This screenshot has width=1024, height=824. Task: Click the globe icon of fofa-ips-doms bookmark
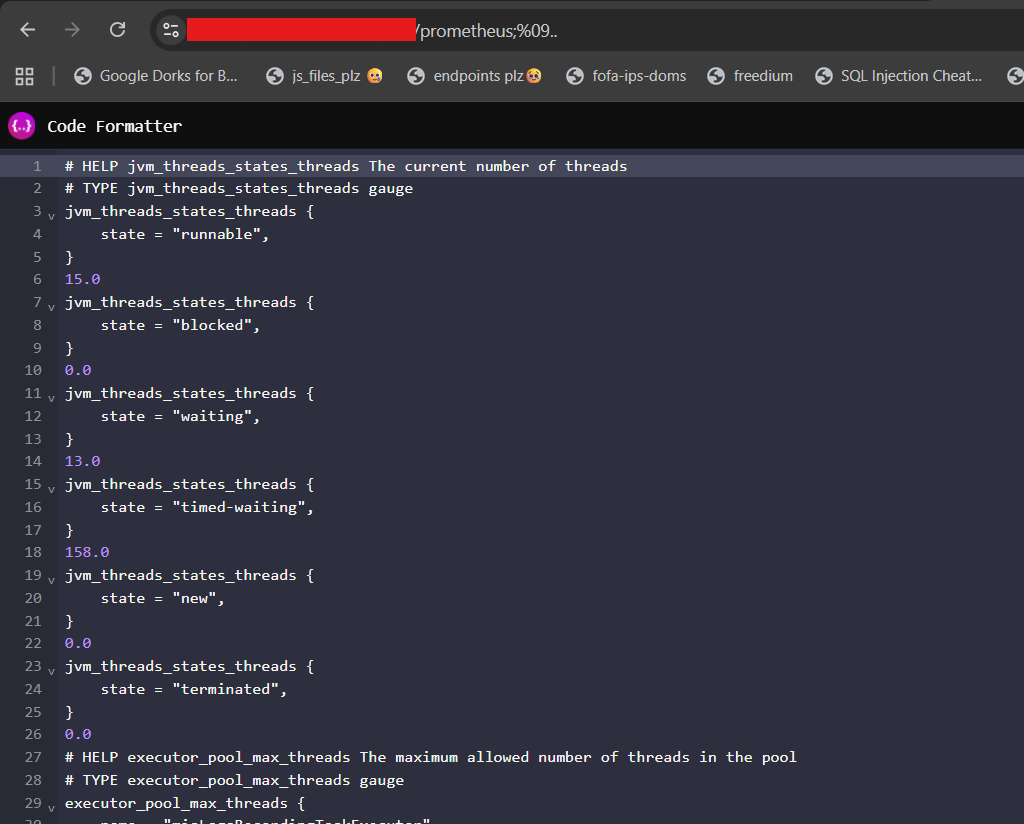[575, 76]
